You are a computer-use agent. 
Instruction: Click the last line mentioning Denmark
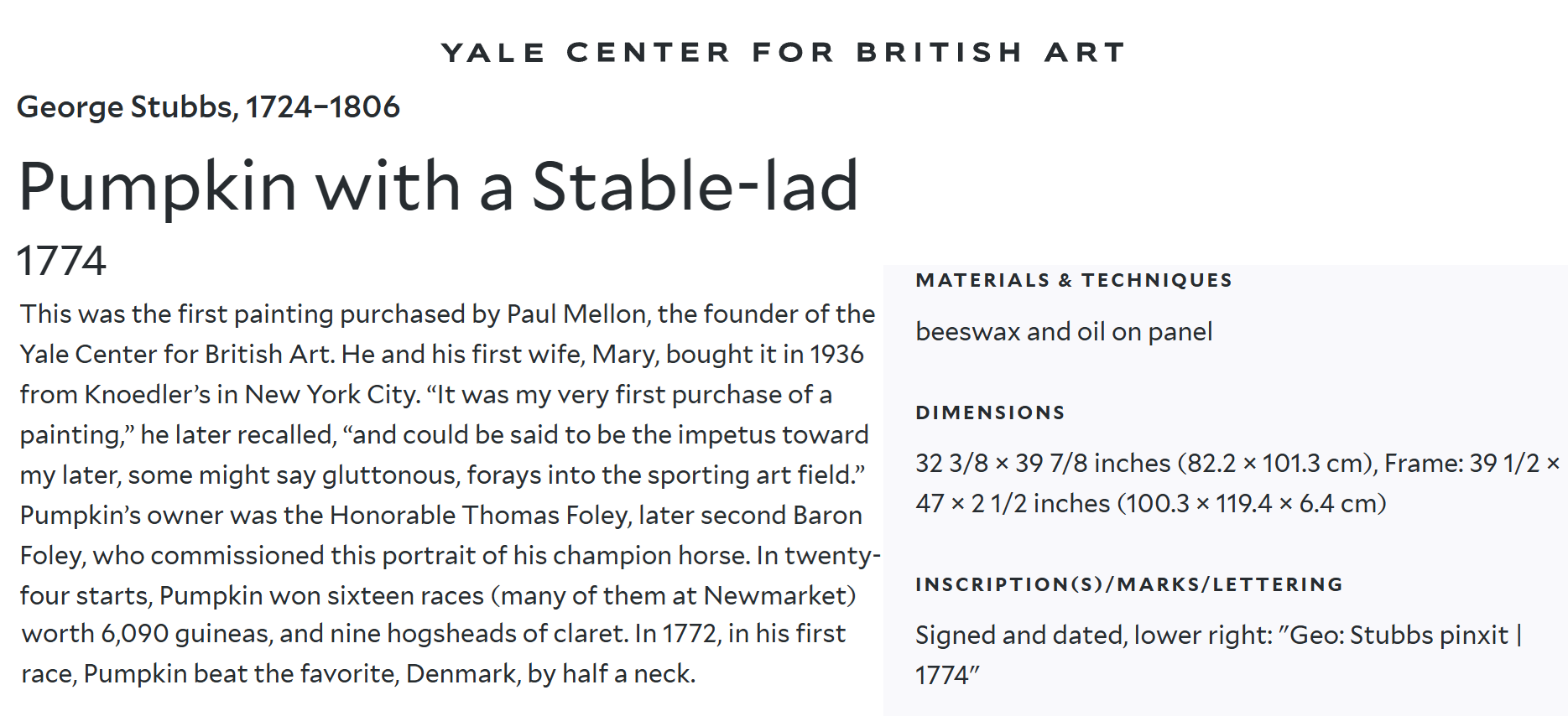358,674
